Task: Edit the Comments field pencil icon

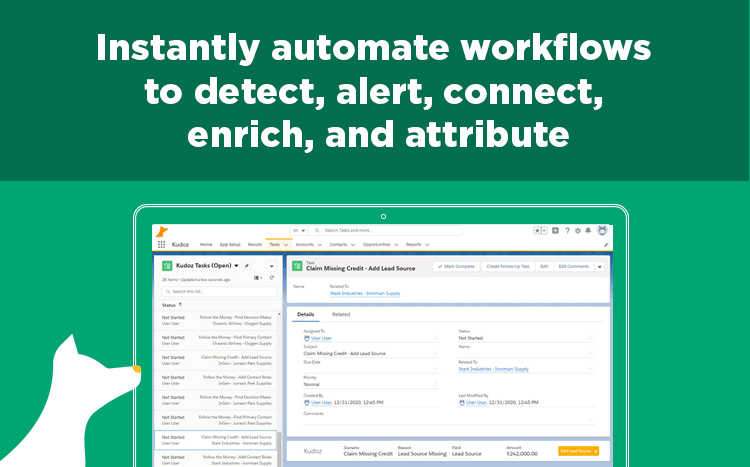Action: click(590, 420)
